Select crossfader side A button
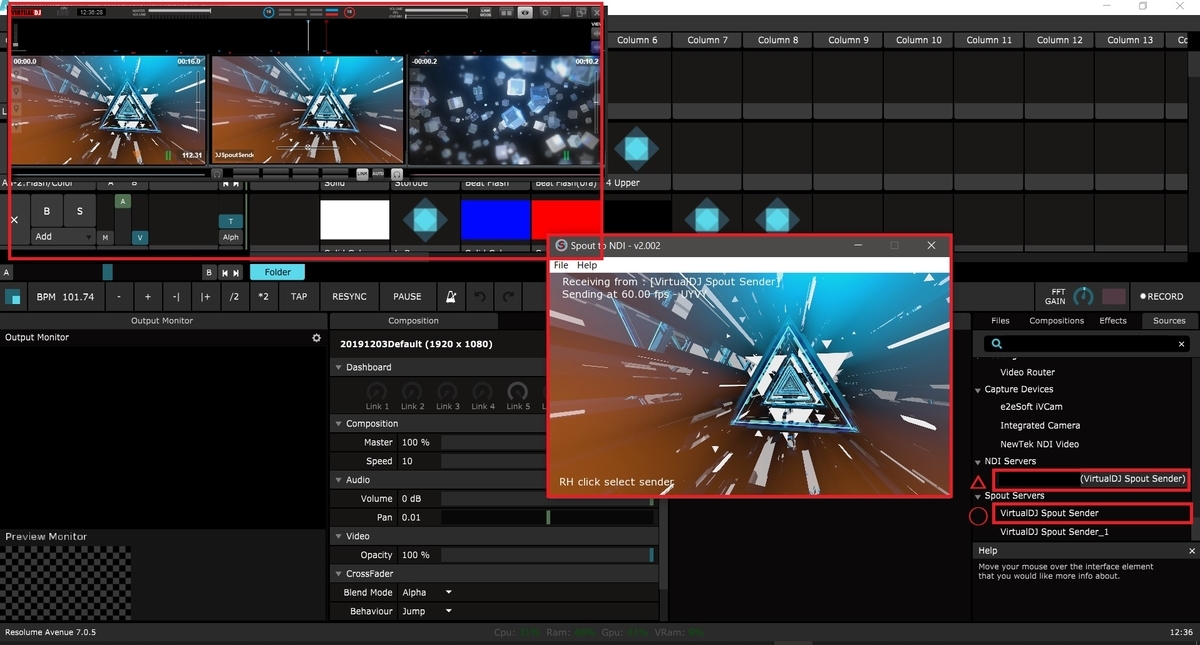The image size is (1200, 645). (x=7, y=272)
